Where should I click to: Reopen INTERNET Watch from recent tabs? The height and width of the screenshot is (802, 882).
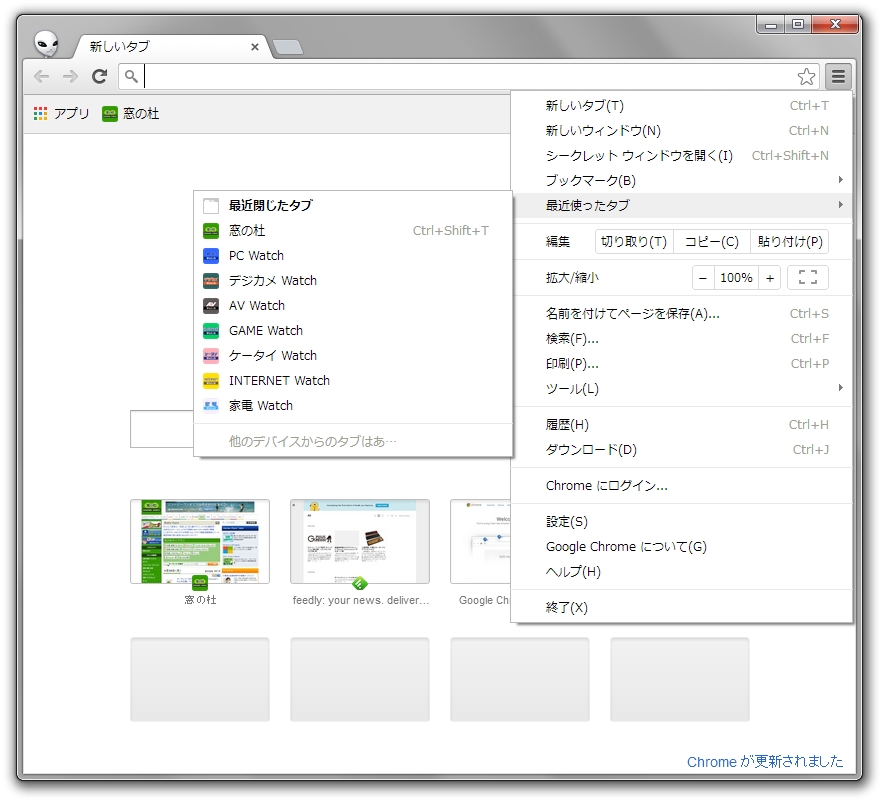point(353,381)
